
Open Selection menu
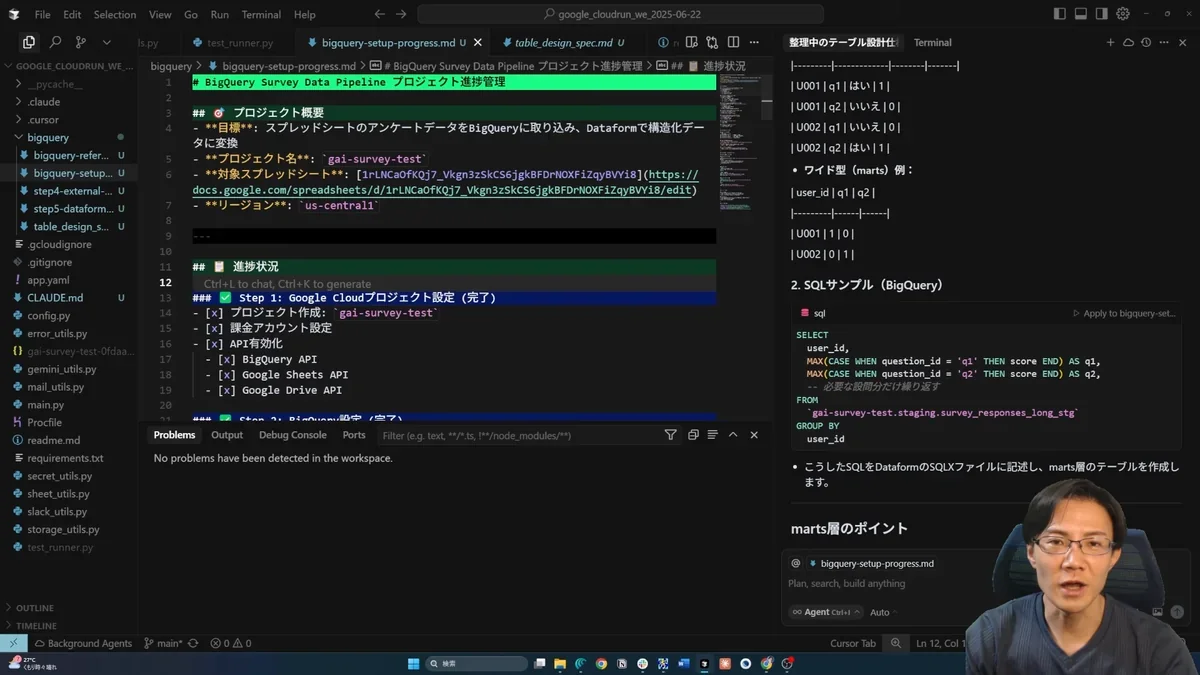[115, 15]
